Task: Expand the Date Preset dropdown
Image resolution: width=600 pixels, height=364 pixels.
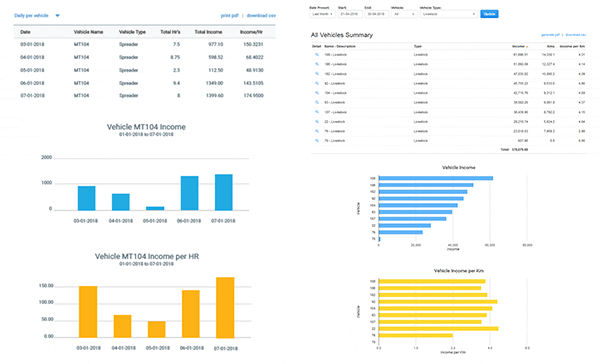Action: coord(322,14)
